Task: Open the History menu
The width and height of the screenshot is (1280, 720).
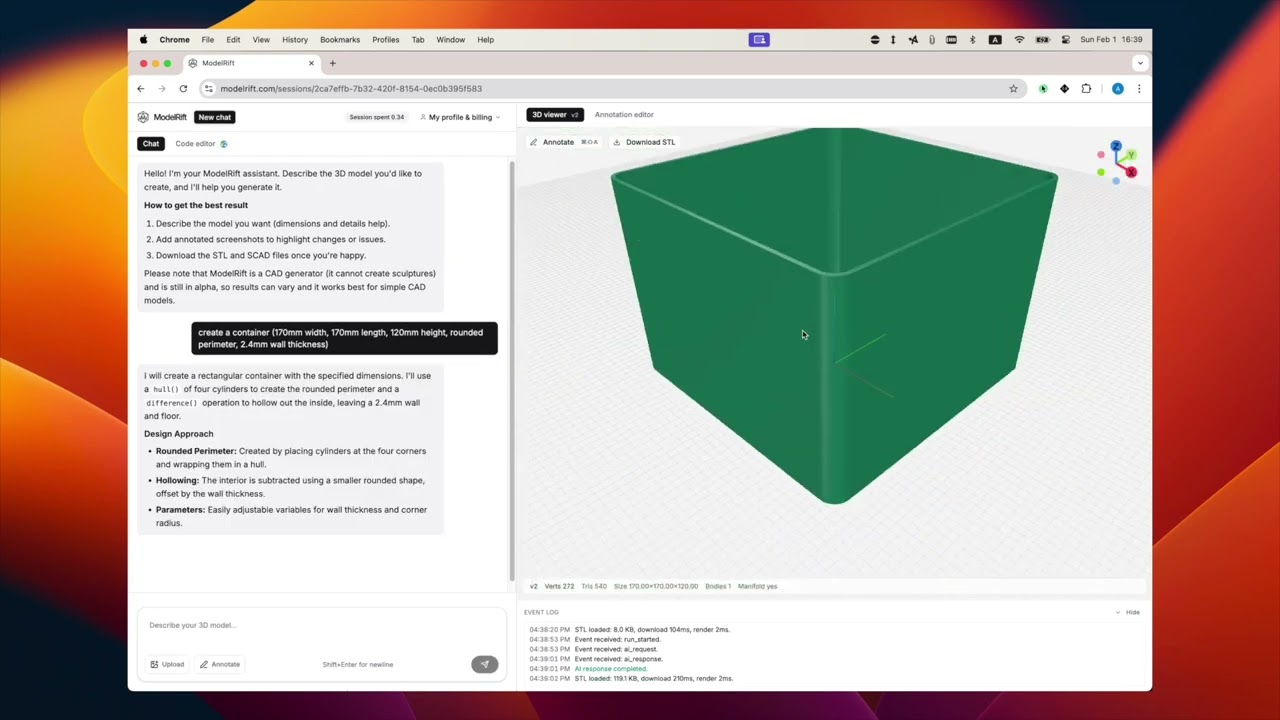Action: click(295, 40)
